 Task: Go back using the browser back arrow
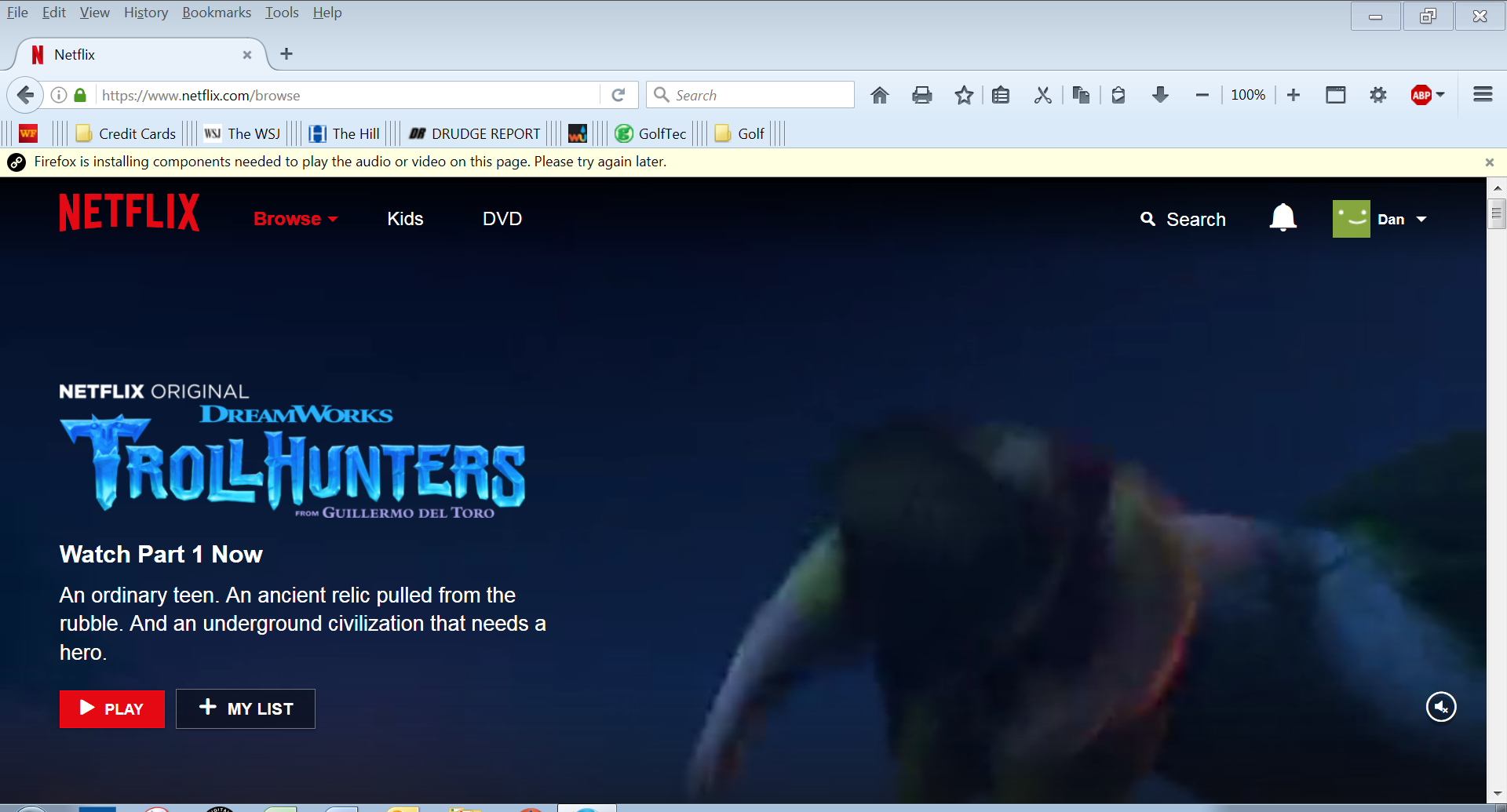coord(25,95)
